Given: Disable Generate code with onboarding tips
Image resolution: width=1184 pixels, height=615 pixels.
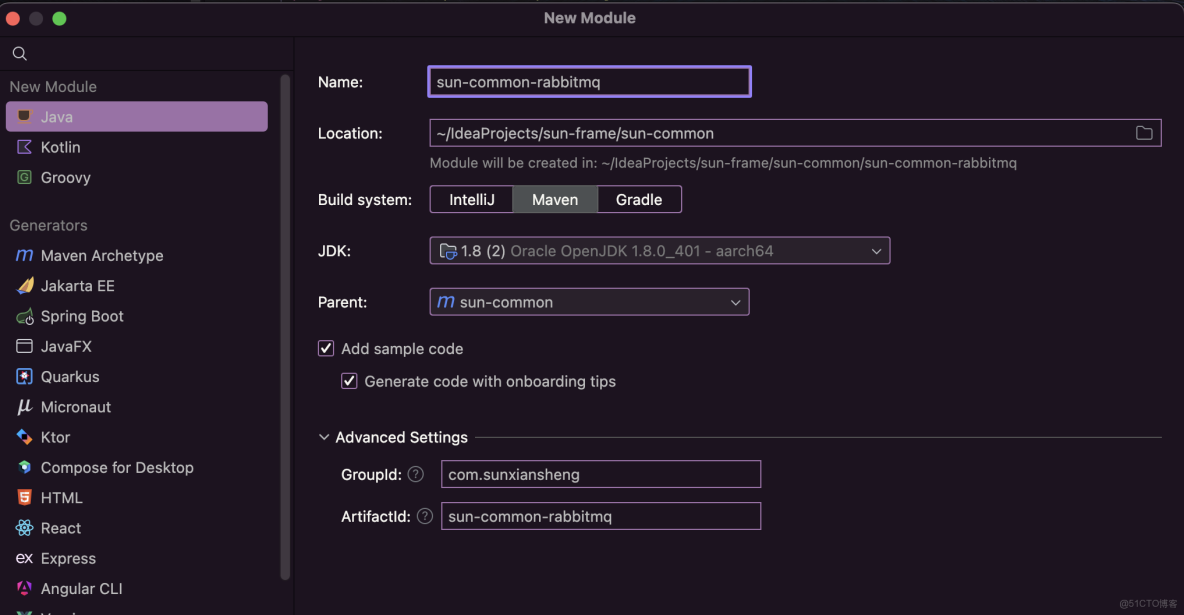Looking at the screenshot, I should point(349,381).
